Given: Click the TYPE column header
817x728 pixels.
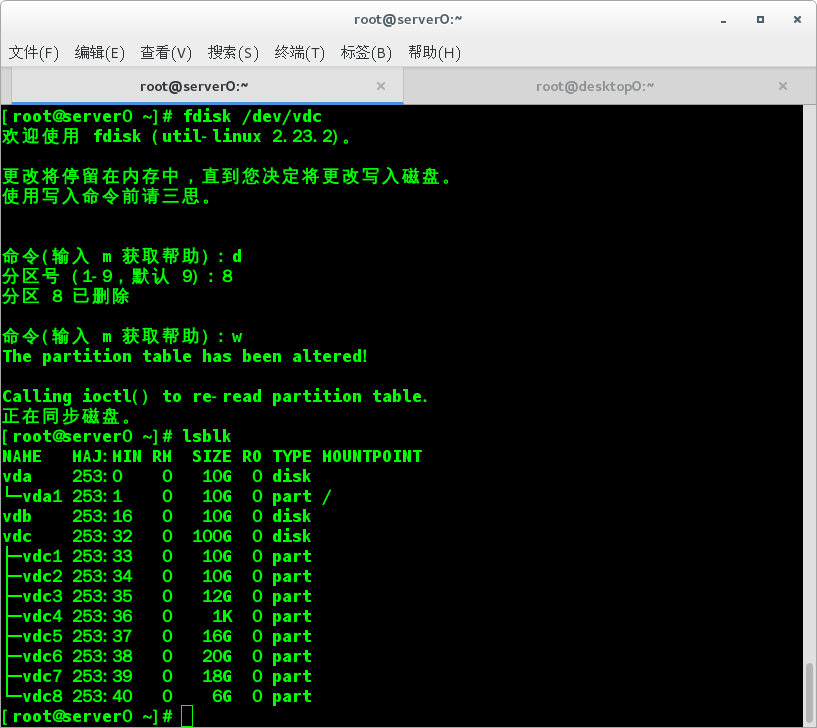Looking at the screenshot, I should pyautogui.click(x=292, y=456).
